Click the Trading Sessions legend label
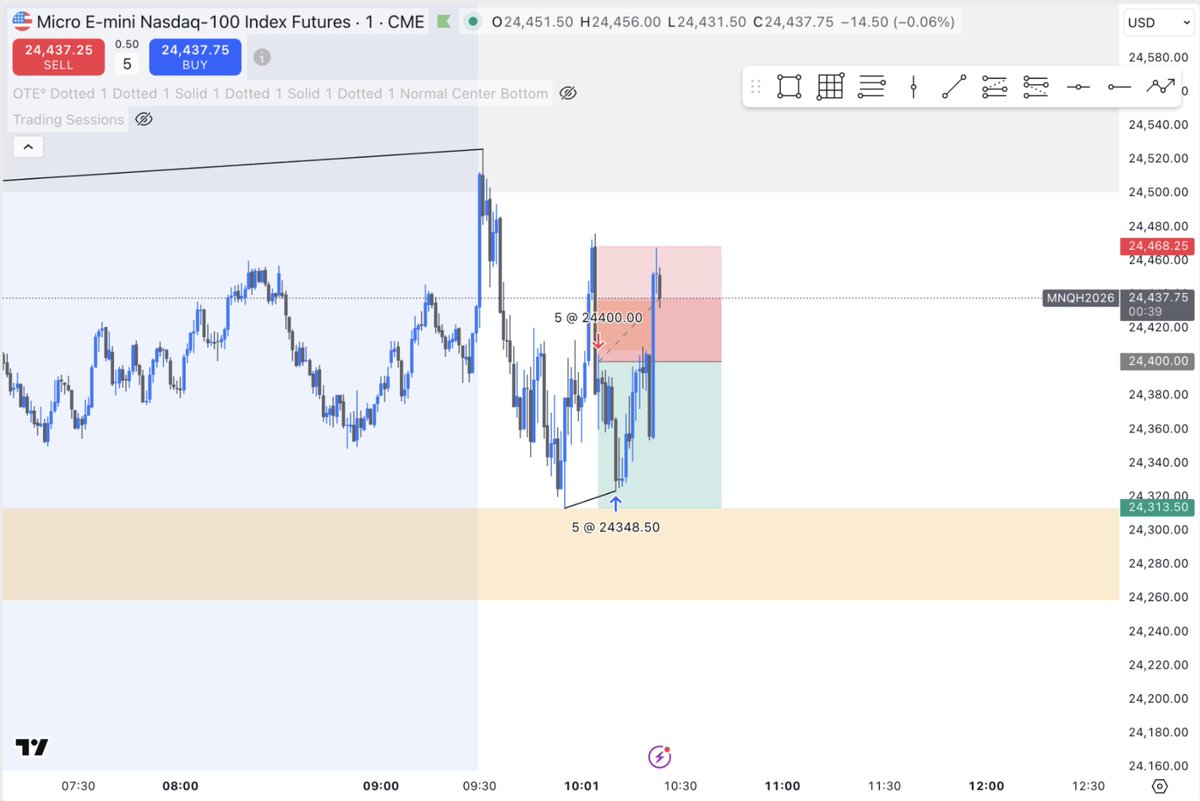Image resolution: width=1200 pixels, height=801 pixels. 68,119
